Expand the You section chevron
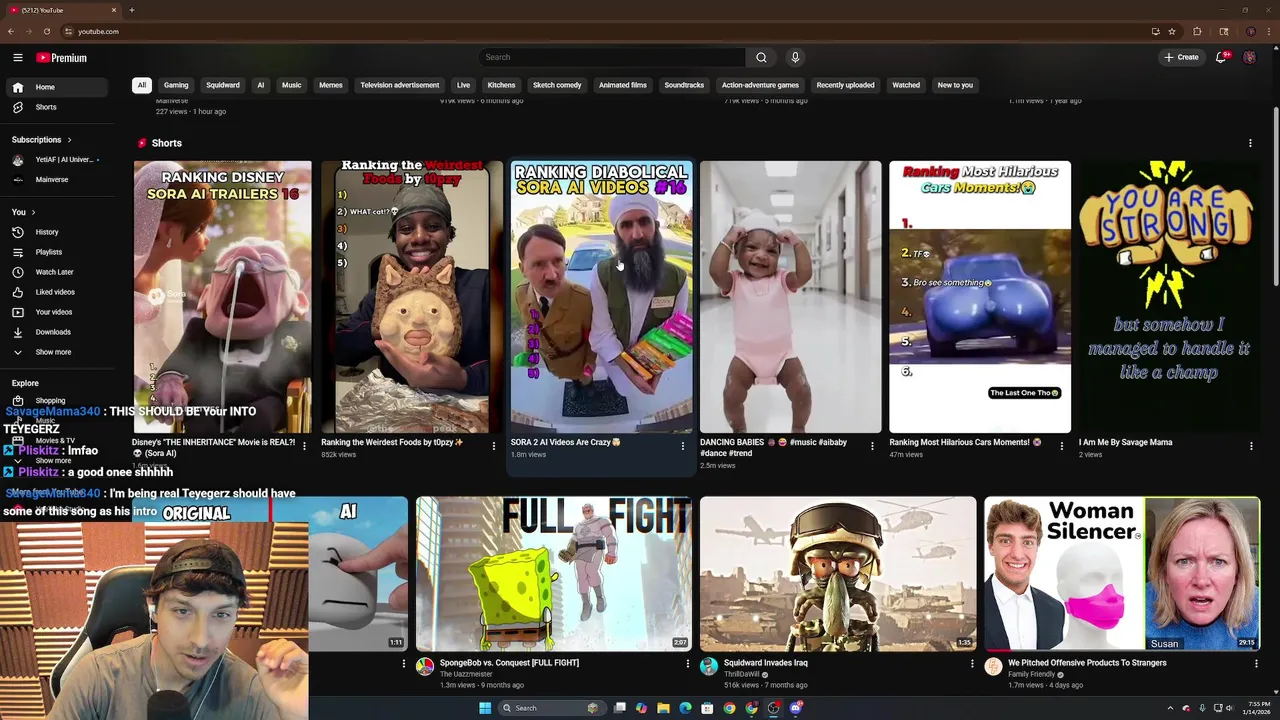 33,212
